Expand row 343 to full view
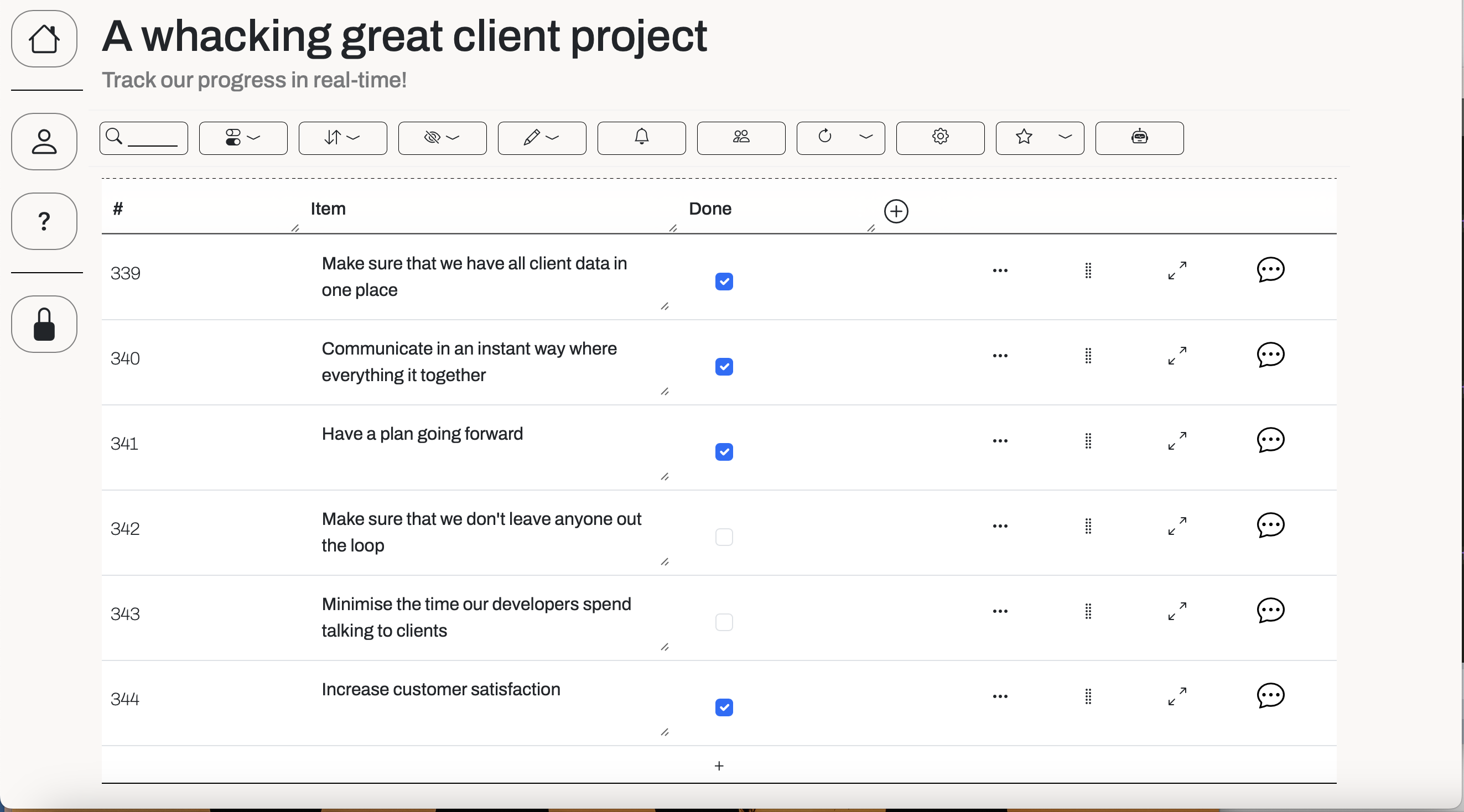The image size is (1464, 812). 1176,611
